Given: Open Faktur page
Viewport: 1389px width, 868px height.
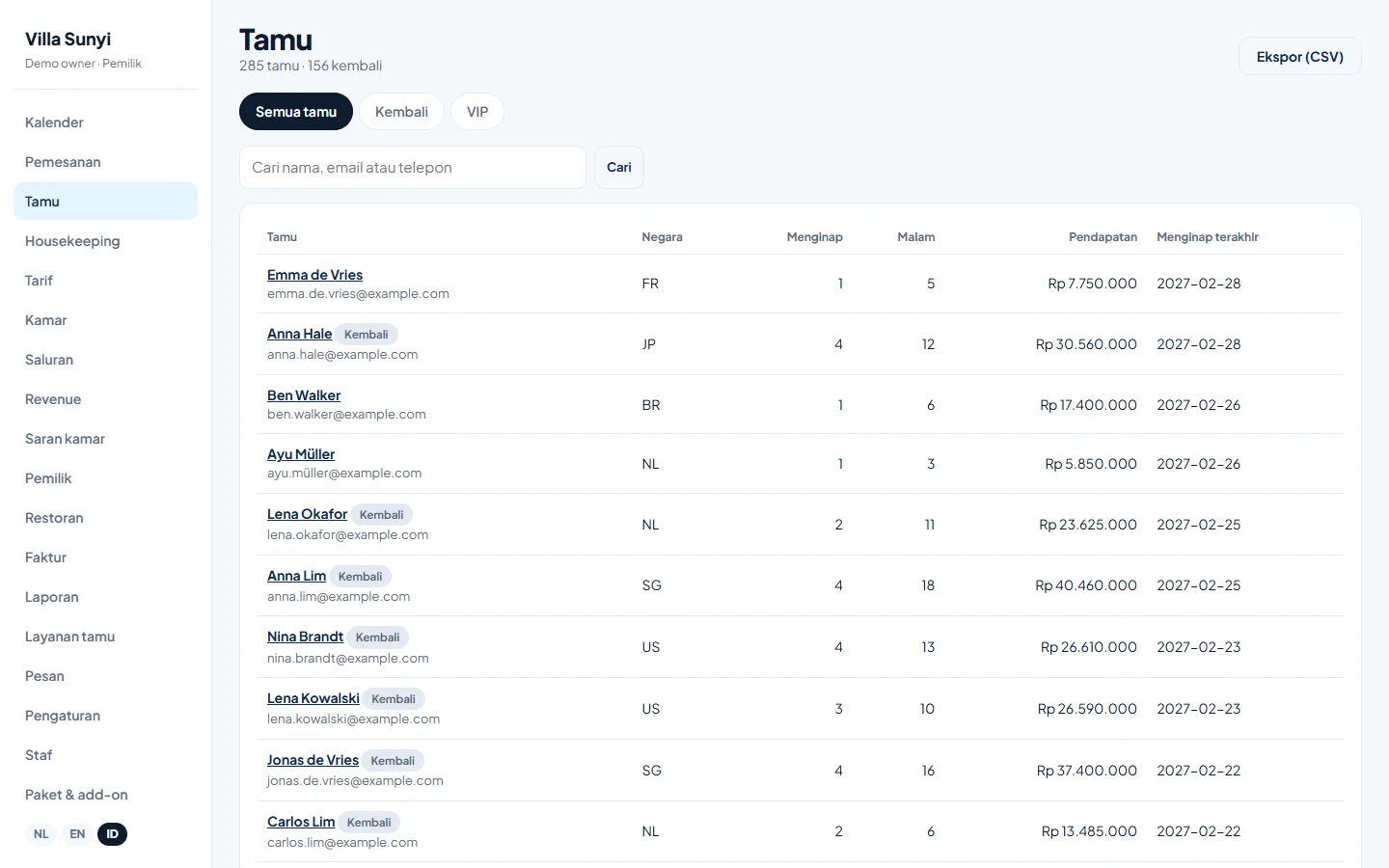Looking at the screenshot, I should (x=105, y=557).
